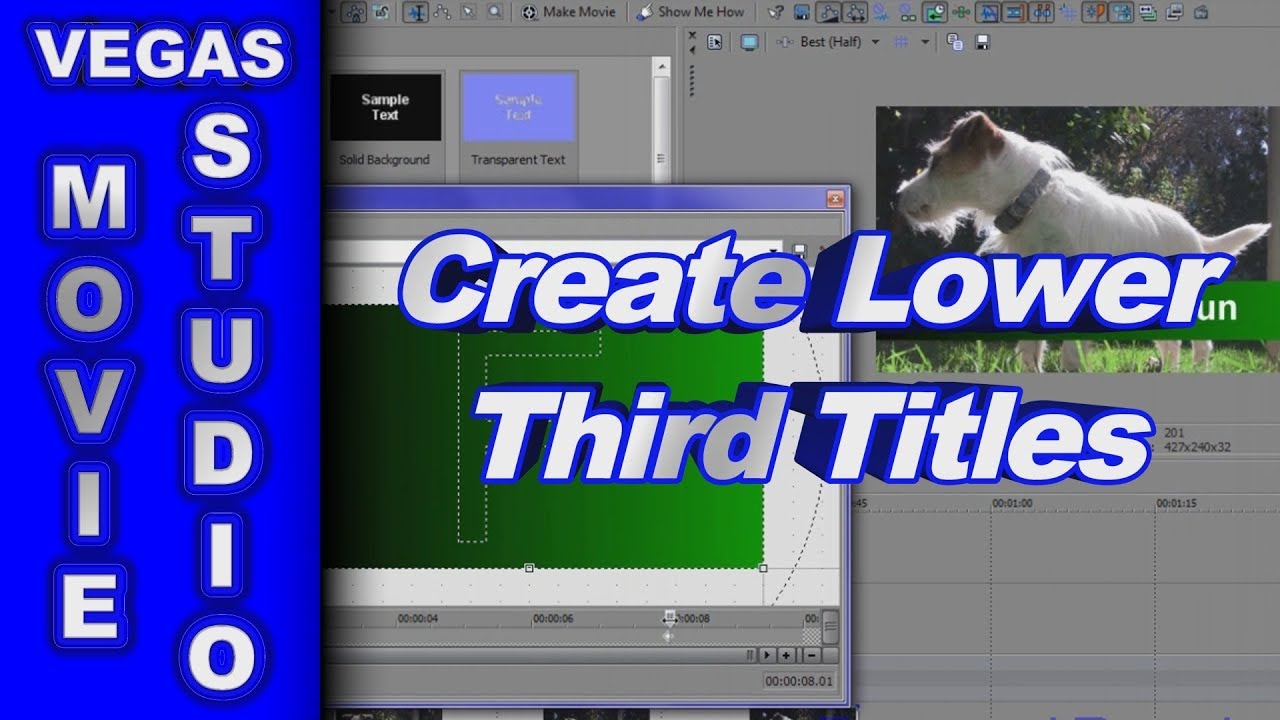Viewport: 1280px width, 720px height.
Task: Close the generator dialog window
Action: click(x=835, y=199)
